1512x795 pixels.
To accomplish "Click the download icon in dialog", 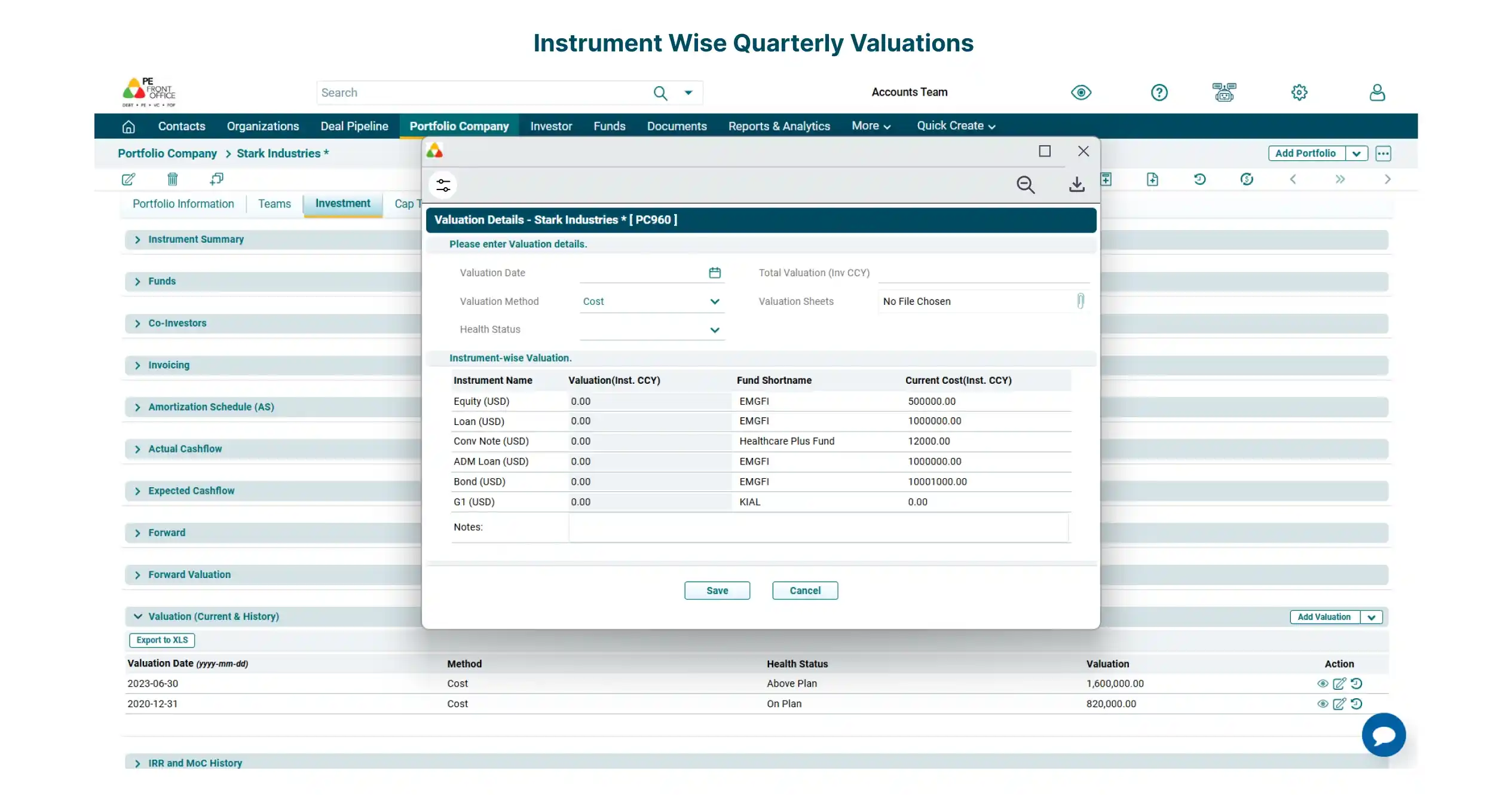I will (x=1077, y=184).
